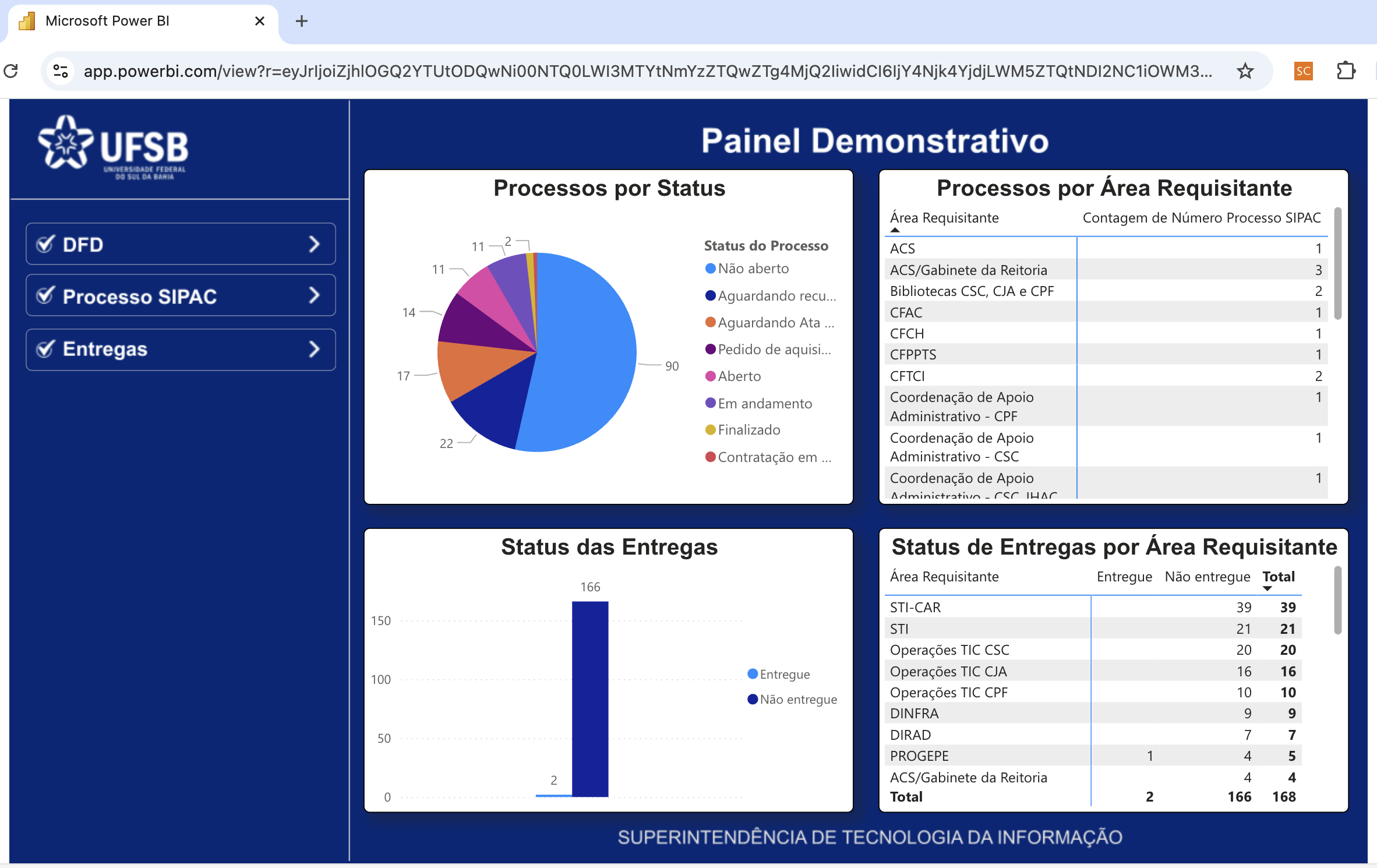Toggle the Entregas filter checkmark
Viewport: 1377px width, 868px height.
click(45, 349)
